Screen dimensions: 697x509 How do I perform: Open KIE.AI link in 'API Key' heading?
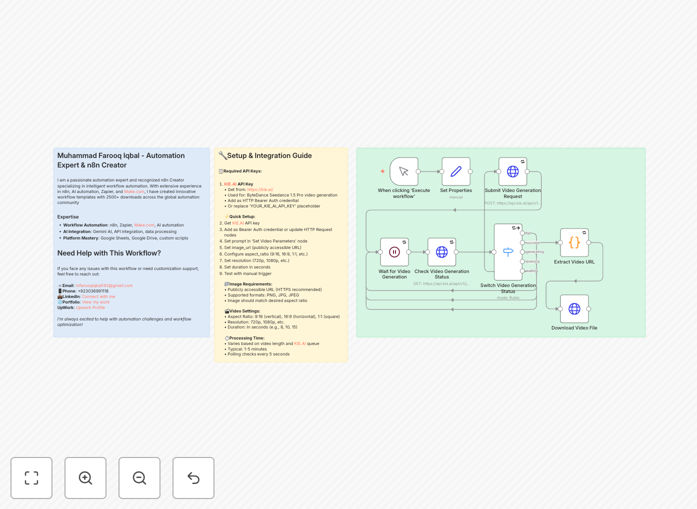pos(230,184)
